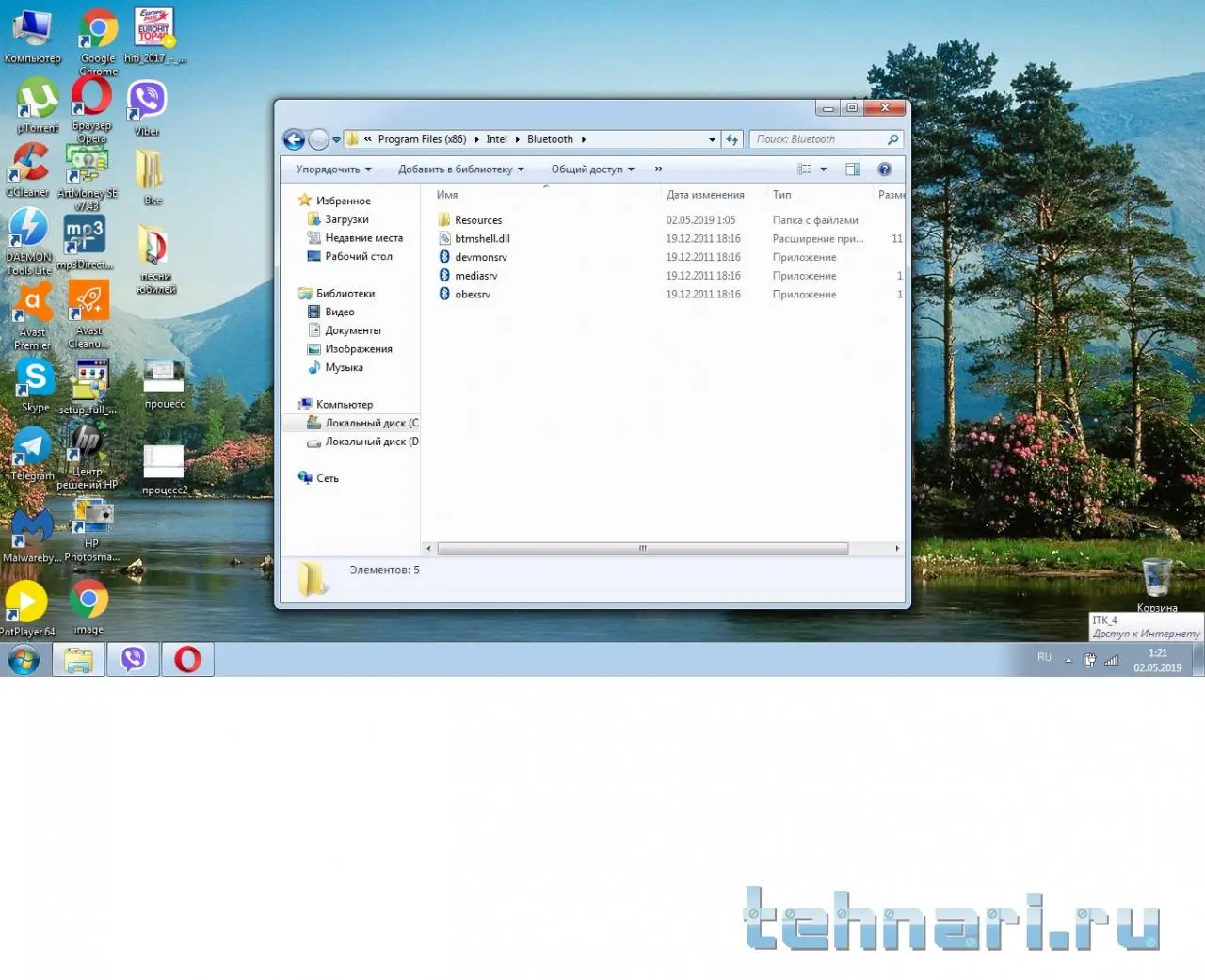This screenshot has width=1205, height=980.
Task: Open the Общий доступ menu
Action: pos(592,169)
